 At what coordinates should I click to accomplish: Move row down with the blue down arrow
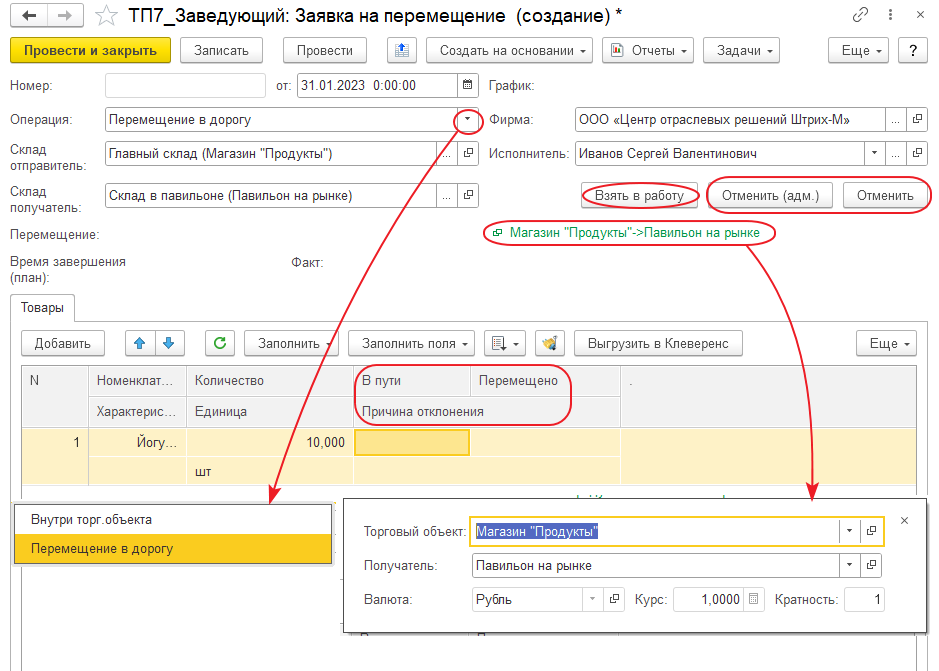pos(168,343)
